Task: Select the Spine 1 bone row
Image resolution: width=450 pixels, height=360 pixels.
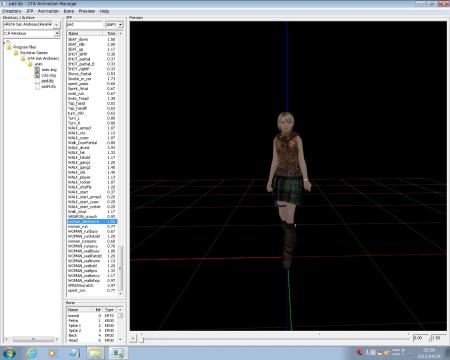Action: point(92,326)
